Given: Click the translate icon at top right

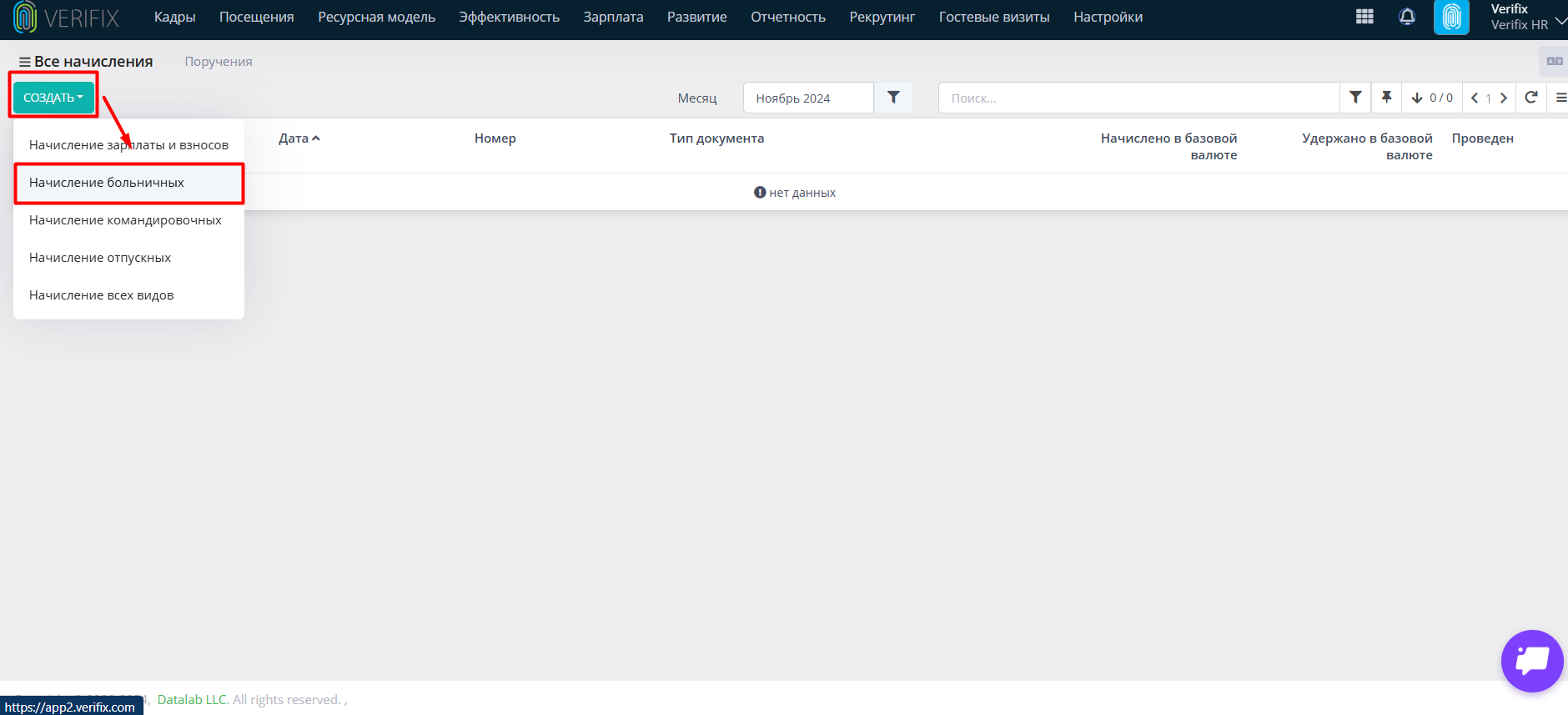Looking at the screenshot, I should click(x=1555, y=61).
